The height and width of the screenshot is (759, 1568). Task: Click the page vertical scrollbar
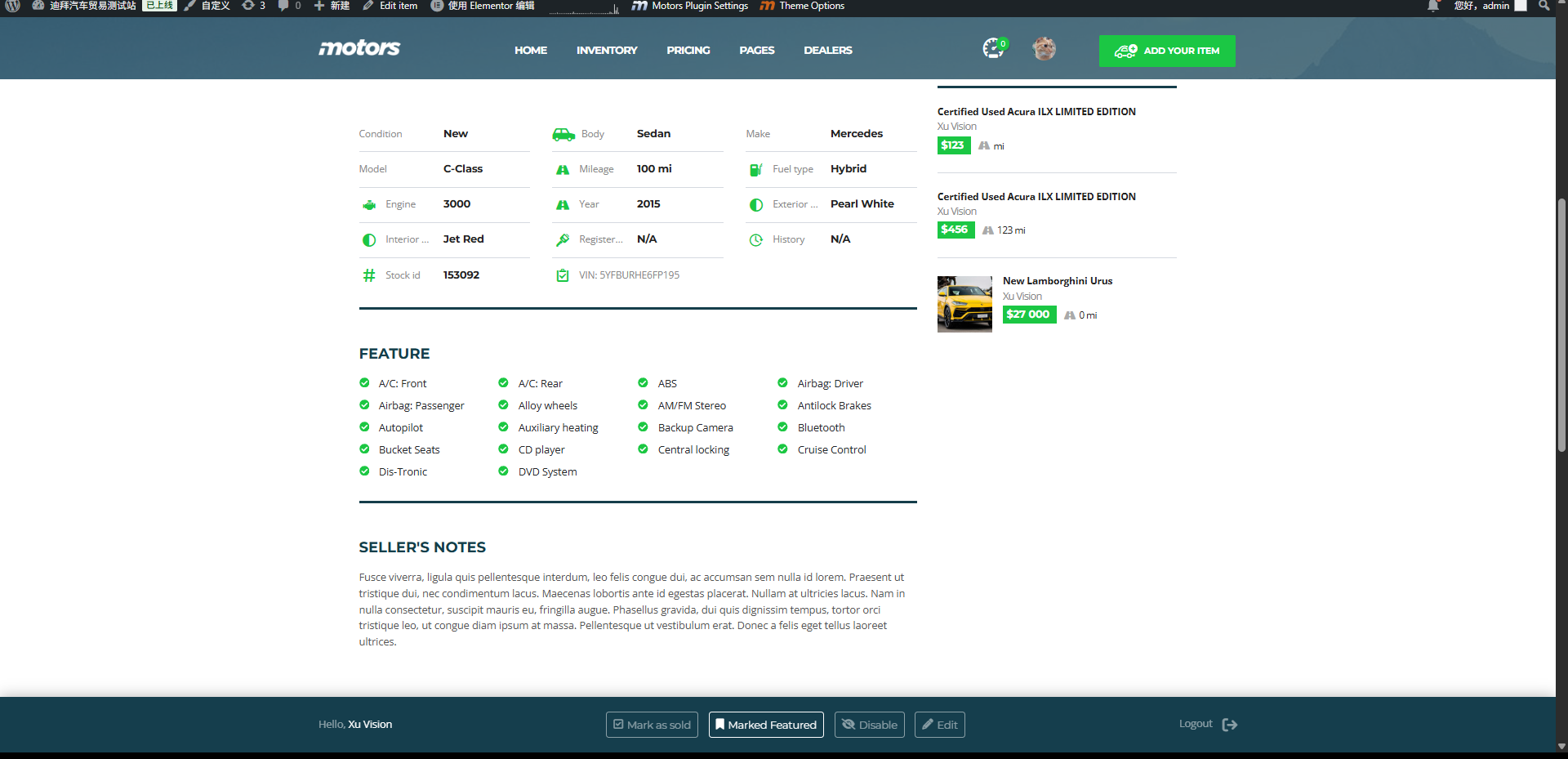pyautogui.click(x=1561, y=324)
